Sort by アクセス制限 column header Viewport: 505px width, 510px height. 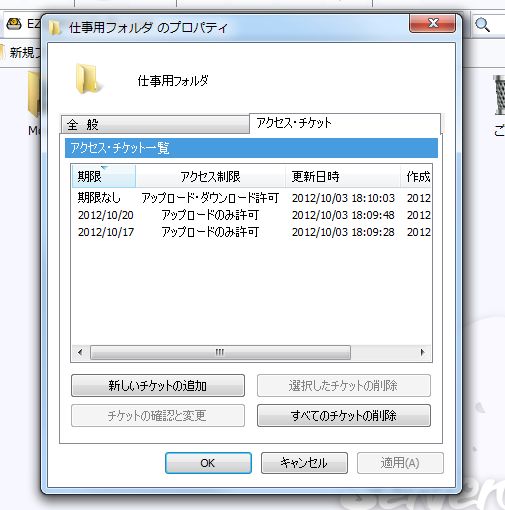point(210,176)
